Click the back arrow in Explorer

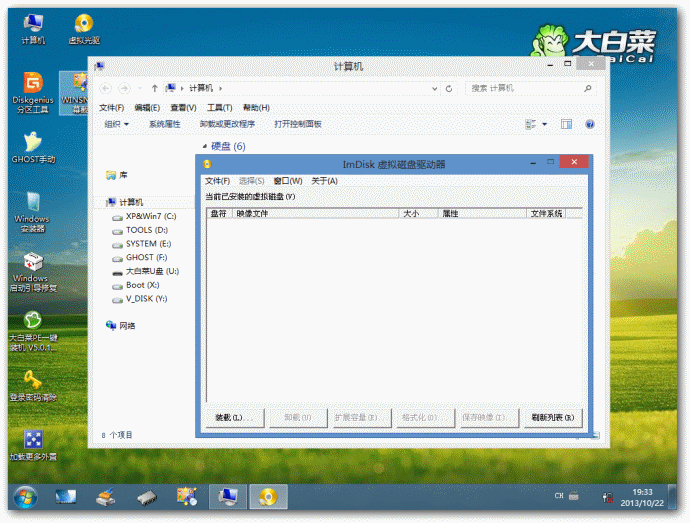point(106,88)
